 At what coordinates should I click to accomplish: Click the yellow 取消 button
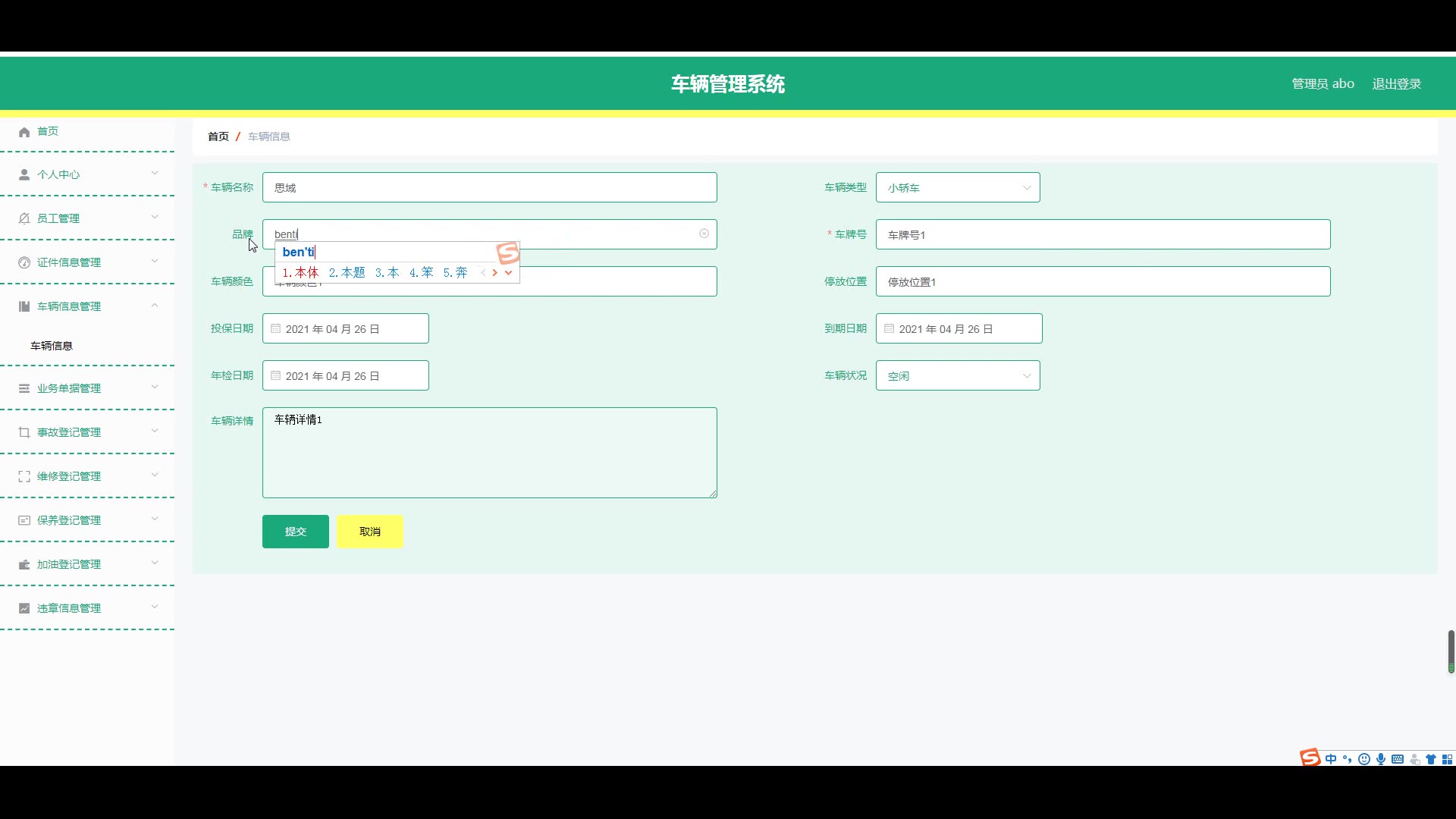coord(369,532)
